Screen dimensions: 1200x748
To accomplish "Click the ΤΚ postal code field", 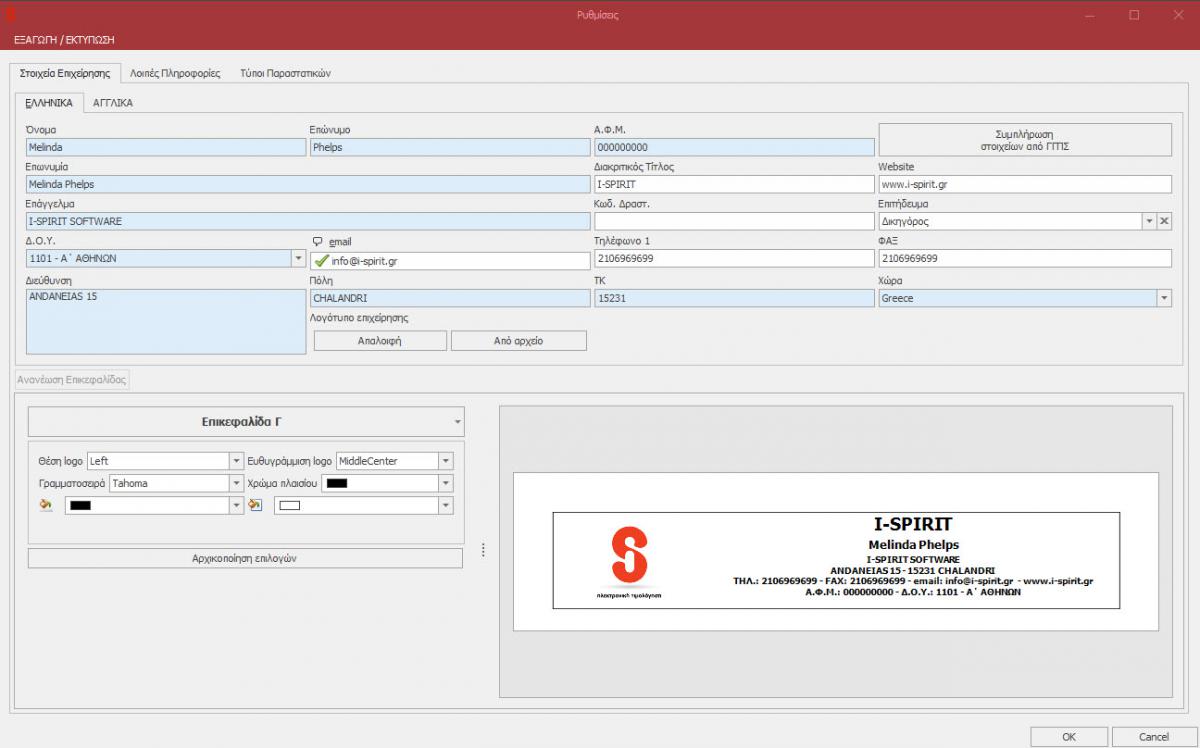I will 734,298.
